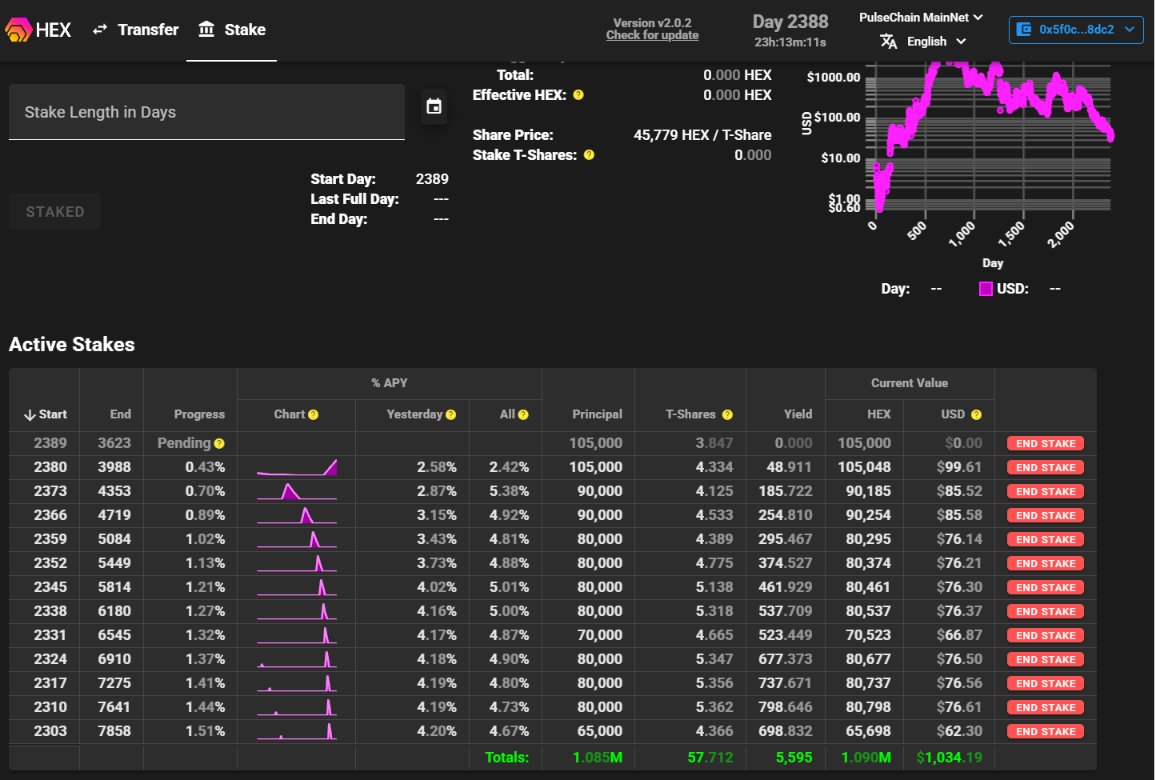Open the 0x5f0c...8dc2 wallet dropdown
Viewport: 1155px width, 780px height.
pos(1075,29)
